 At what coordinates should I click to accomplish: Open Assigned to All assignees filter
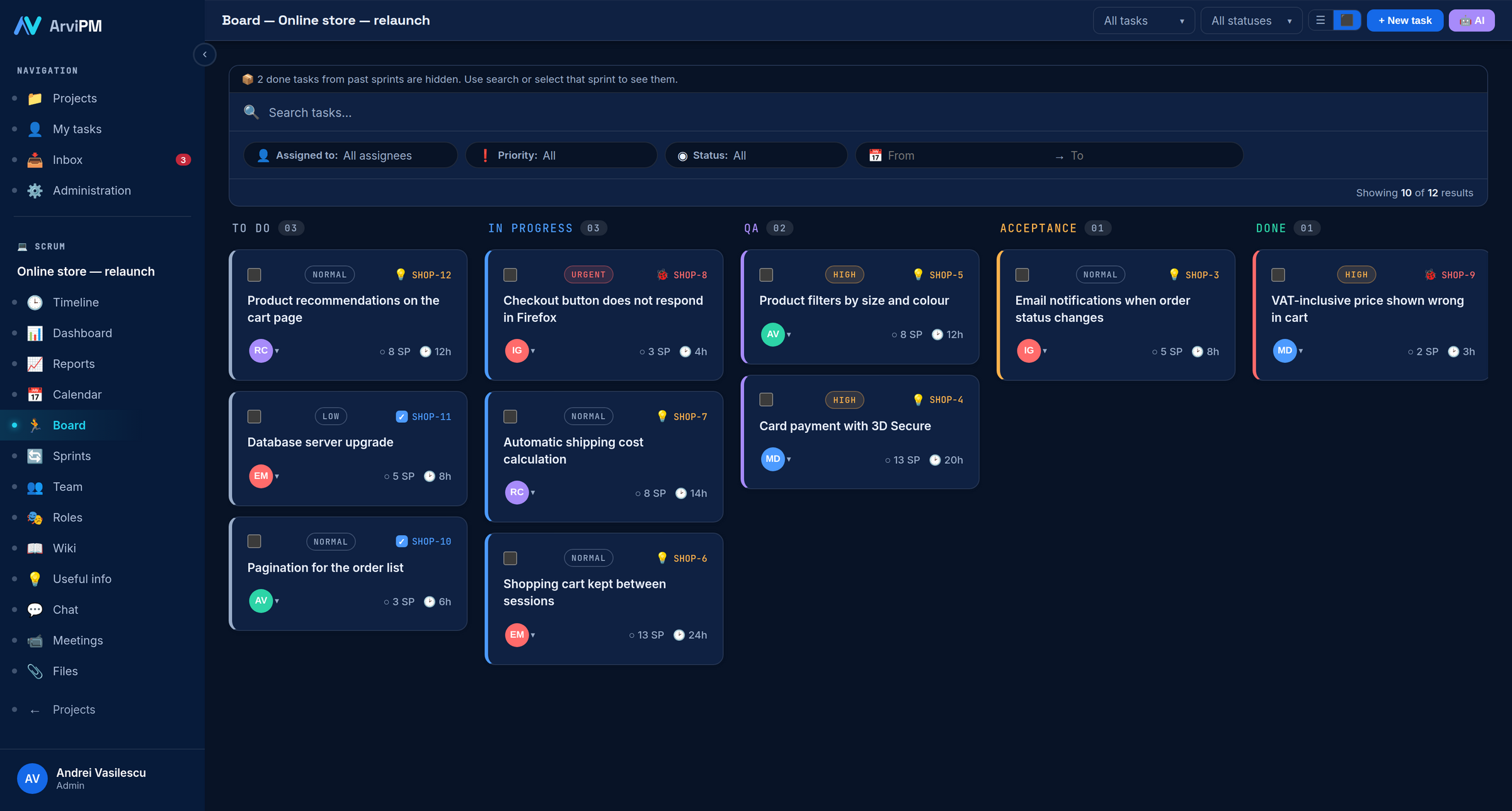click(x=350, y=155)
